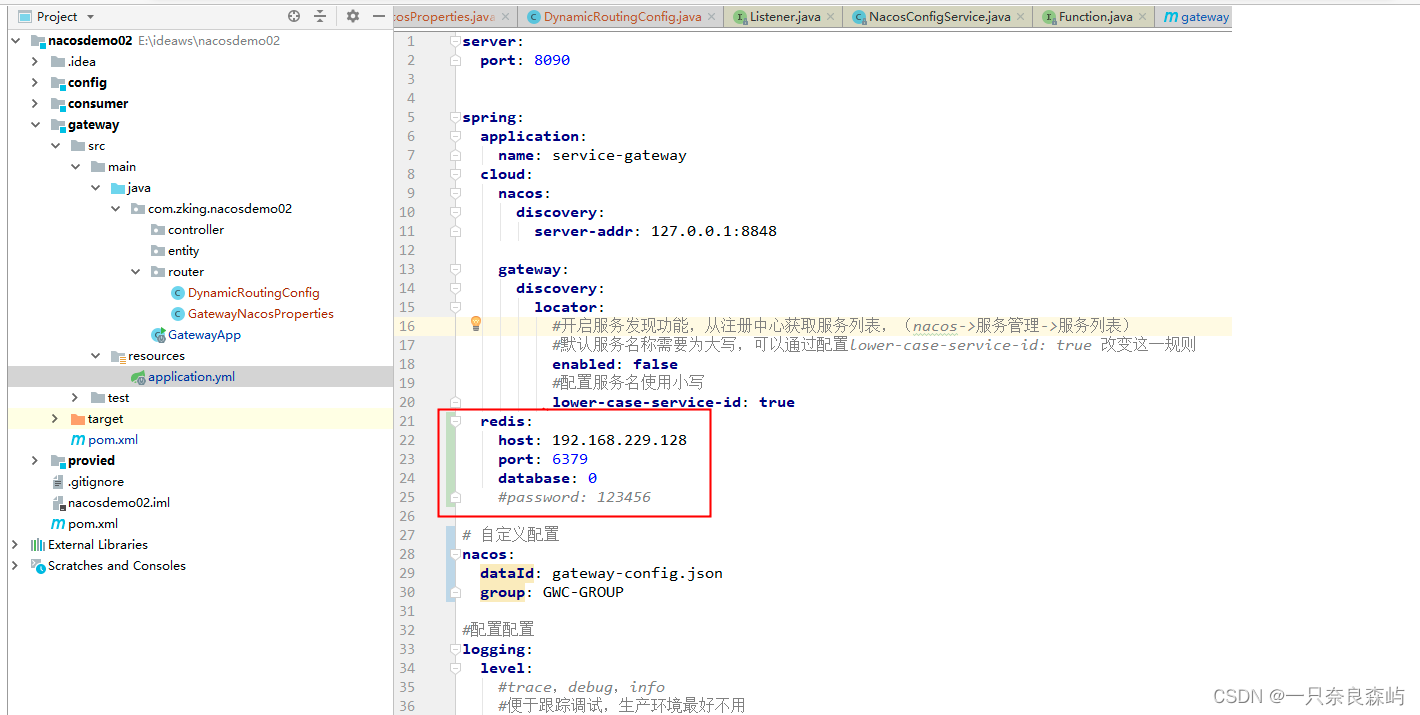Click the nacosdemo02.iml file icon
1420x715 pixels.
(x=58, y=503)
